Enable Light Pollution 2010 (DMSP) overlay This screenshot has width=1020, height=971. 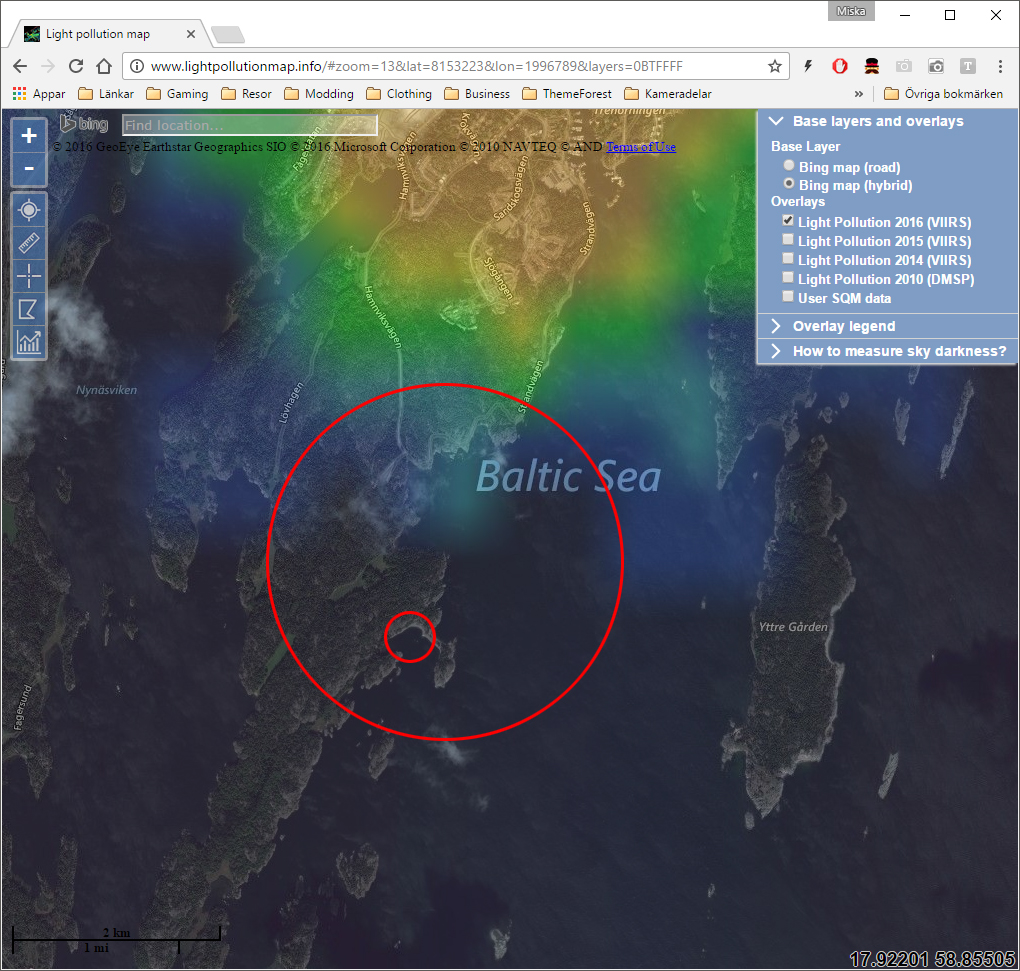click(789, 279)
